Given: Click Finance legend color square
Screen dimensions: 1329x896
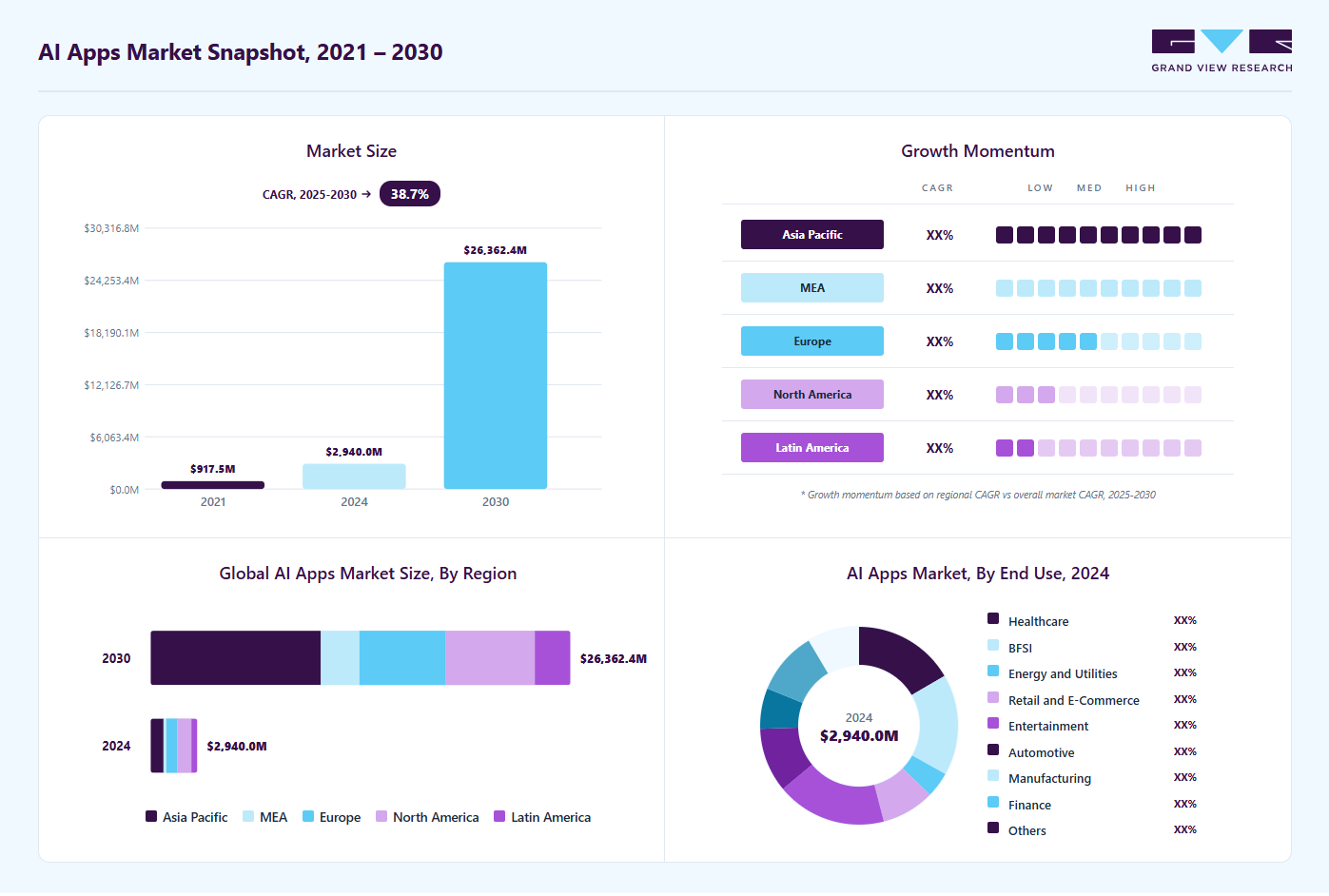Looking at the screenshot, I should 993,802.
